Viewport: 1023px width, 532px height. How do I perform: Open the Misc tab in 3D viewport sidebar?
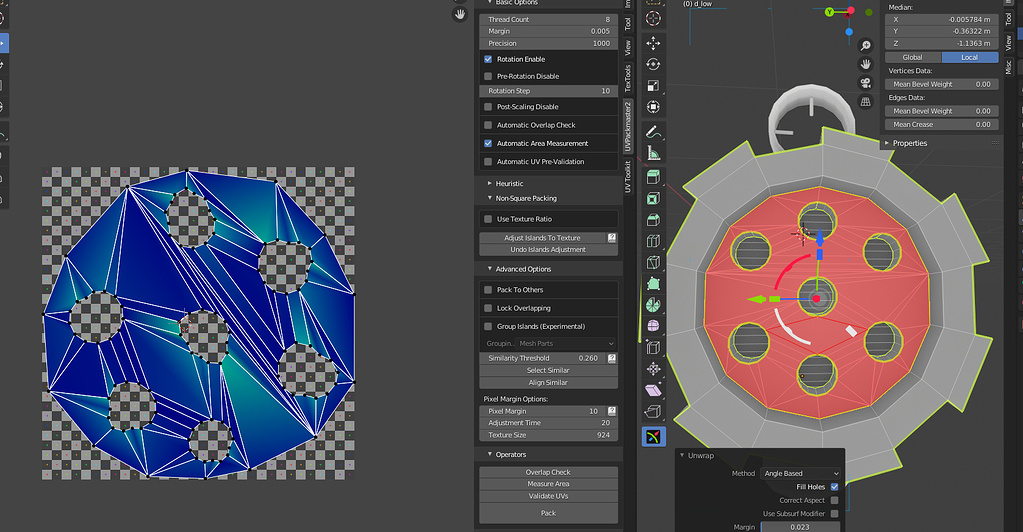tap(1008, 66)
